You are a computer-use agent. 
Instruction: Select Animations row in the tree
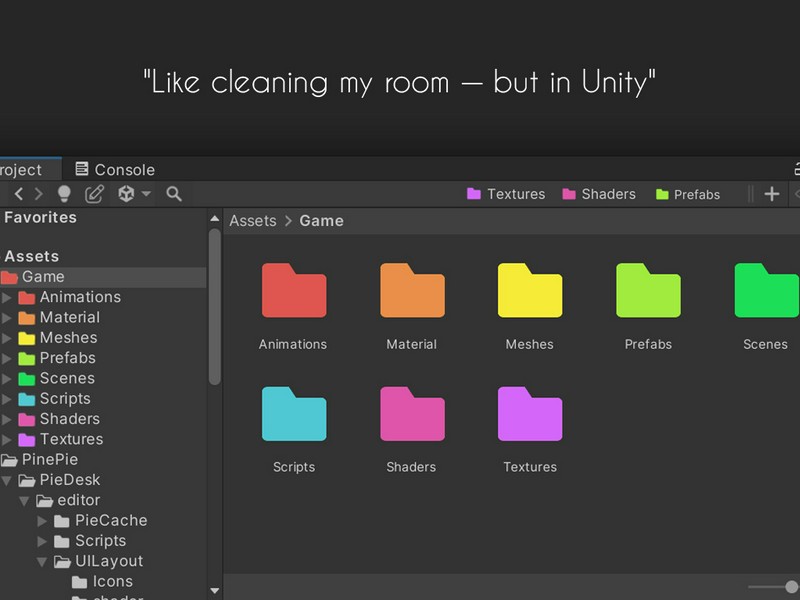[x=103, y=297]
